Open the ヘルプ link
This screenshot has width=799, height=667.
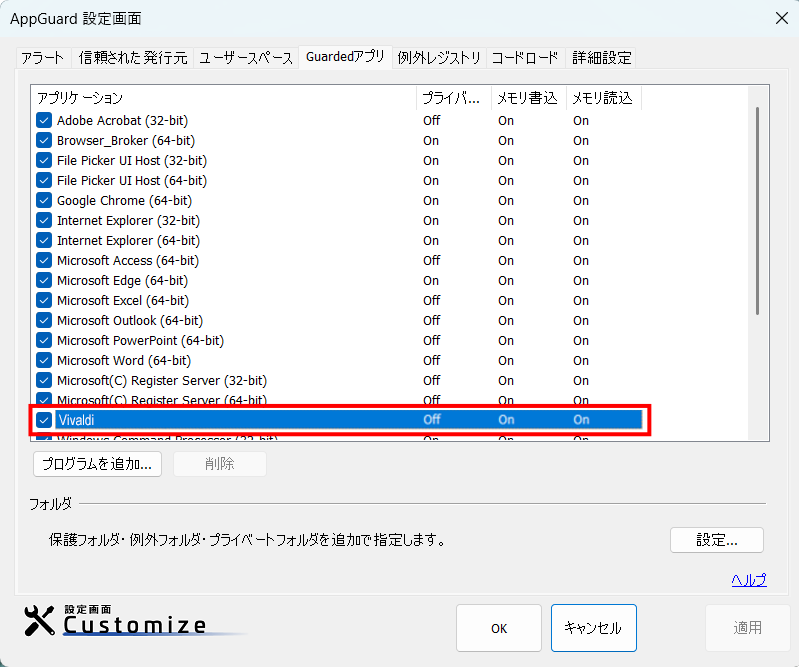click(748, 580)
